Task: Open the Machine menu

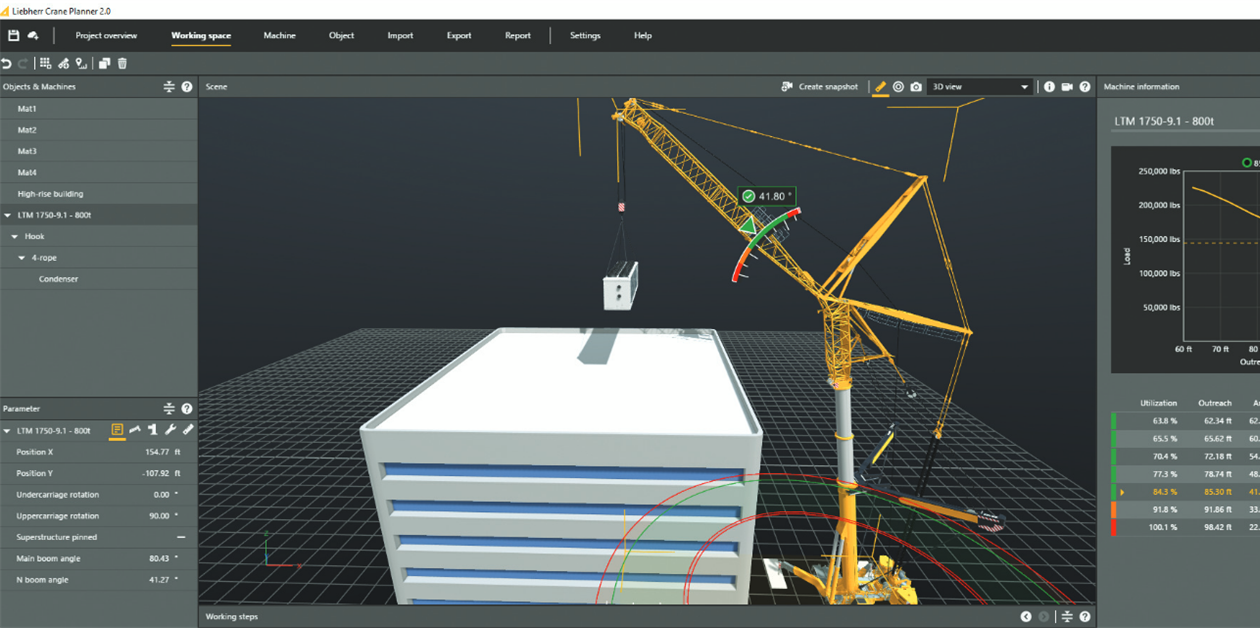Action: [x=279, y=36]
